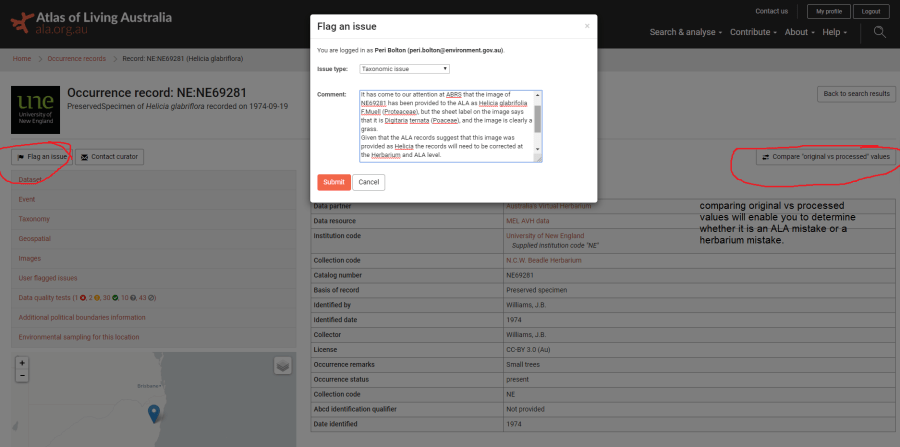The width and height of the screenshot is (900, 447).
Task: Open the Issue type dropdown
Action: pyautogui.click(x=404, y=69)
